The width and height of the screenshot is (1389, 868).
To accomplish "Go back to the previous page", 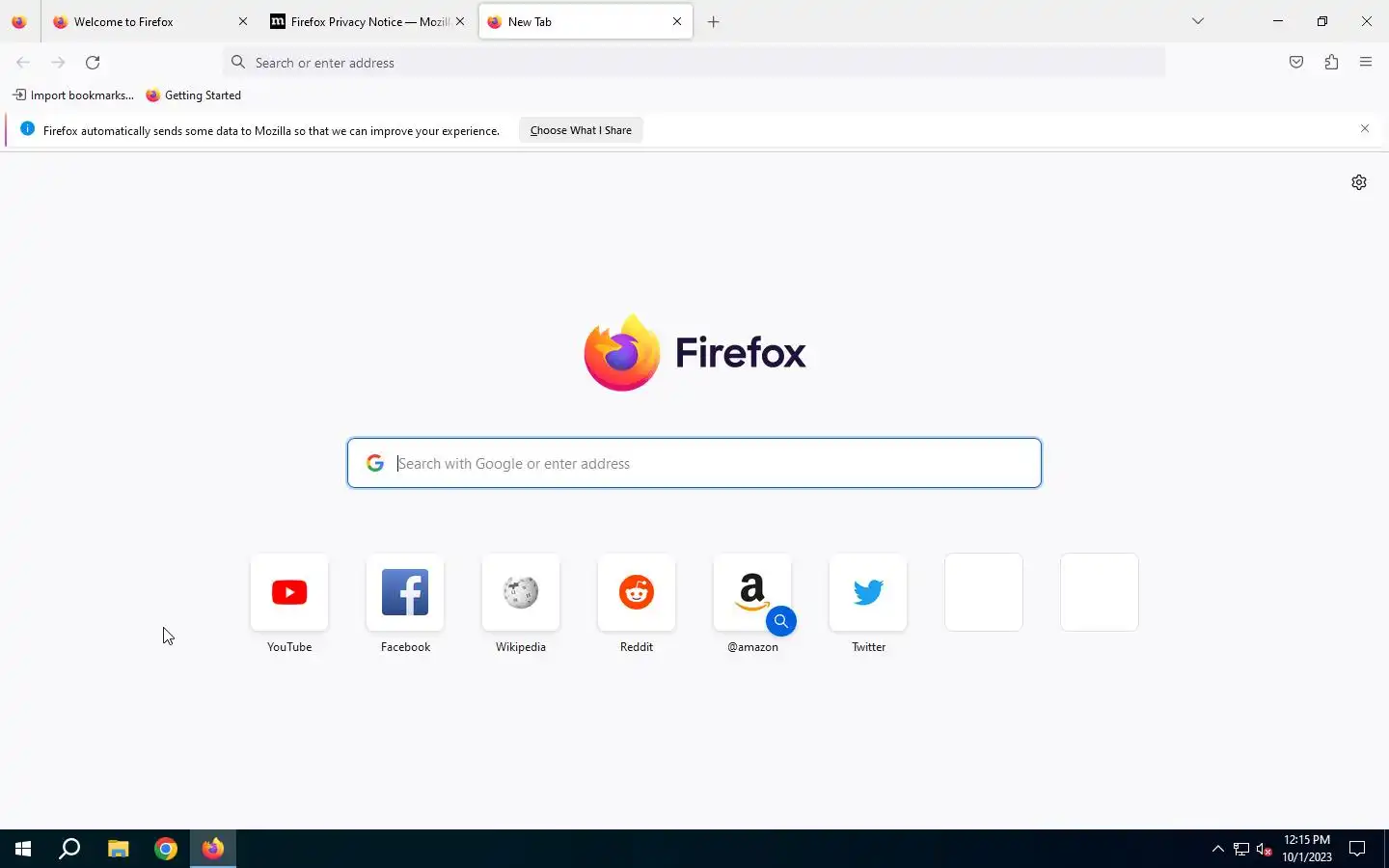I will [x=23, y=63].
